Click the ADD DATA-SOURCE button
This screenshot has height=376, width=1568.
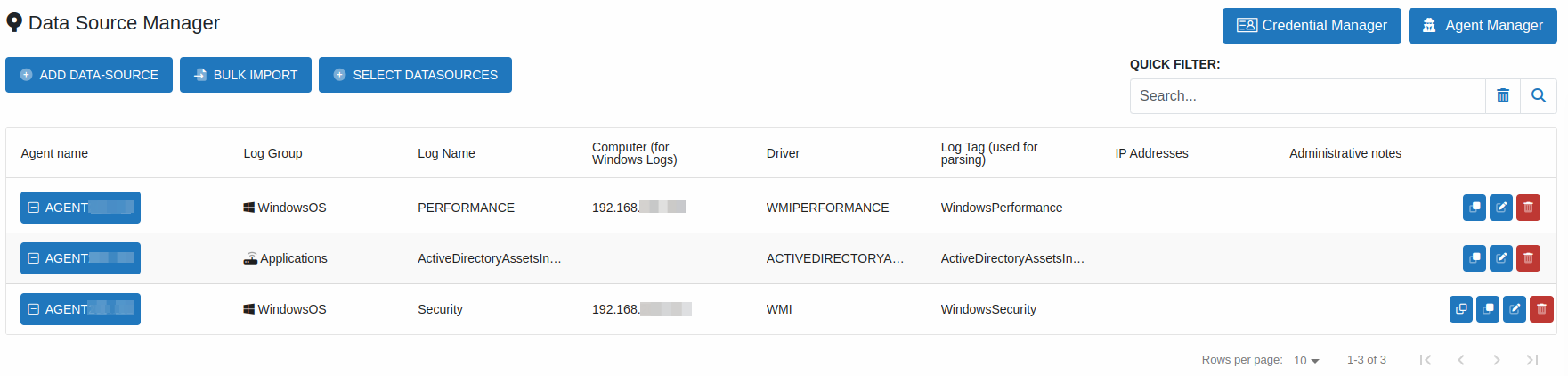(x=89, y=75)
